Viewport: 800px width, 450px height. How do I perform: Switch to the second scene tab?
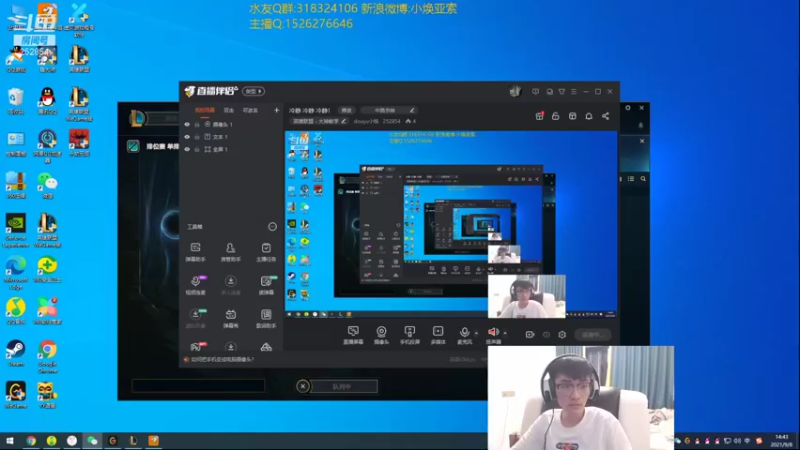[229, 110]
